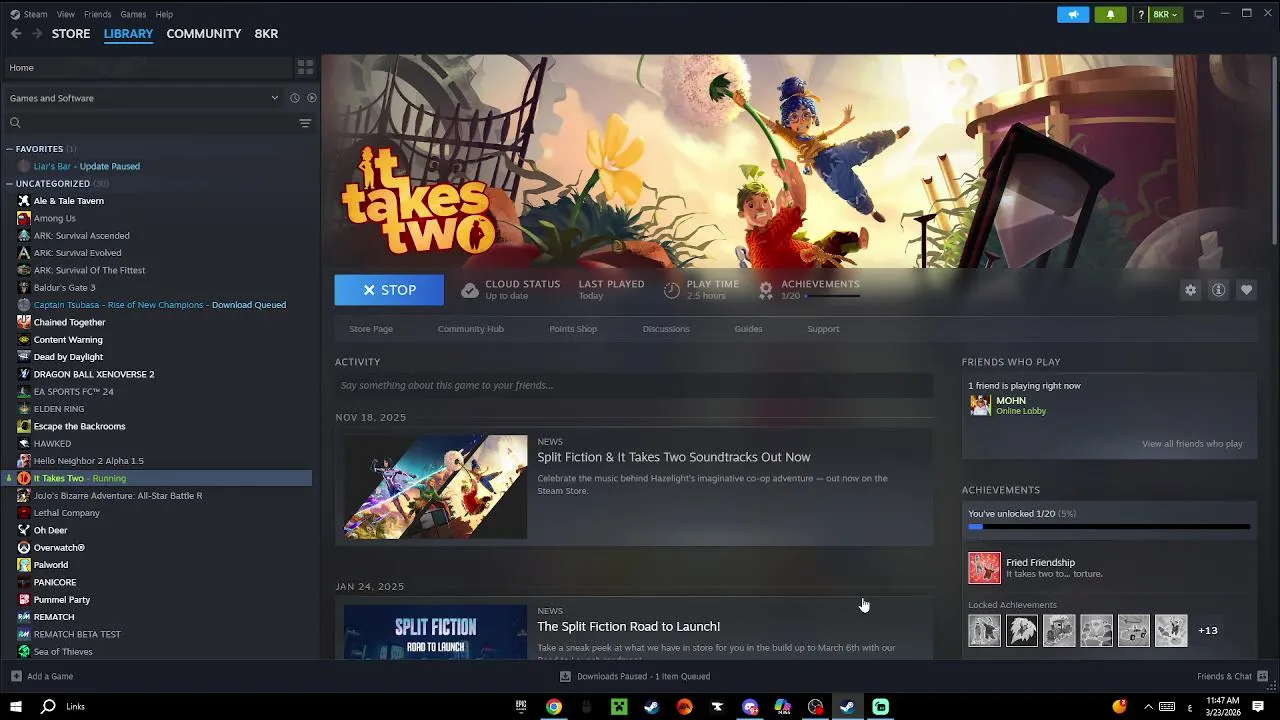Show the +13 more locked achievements
1280x720 pixels.
point(1208,631)
